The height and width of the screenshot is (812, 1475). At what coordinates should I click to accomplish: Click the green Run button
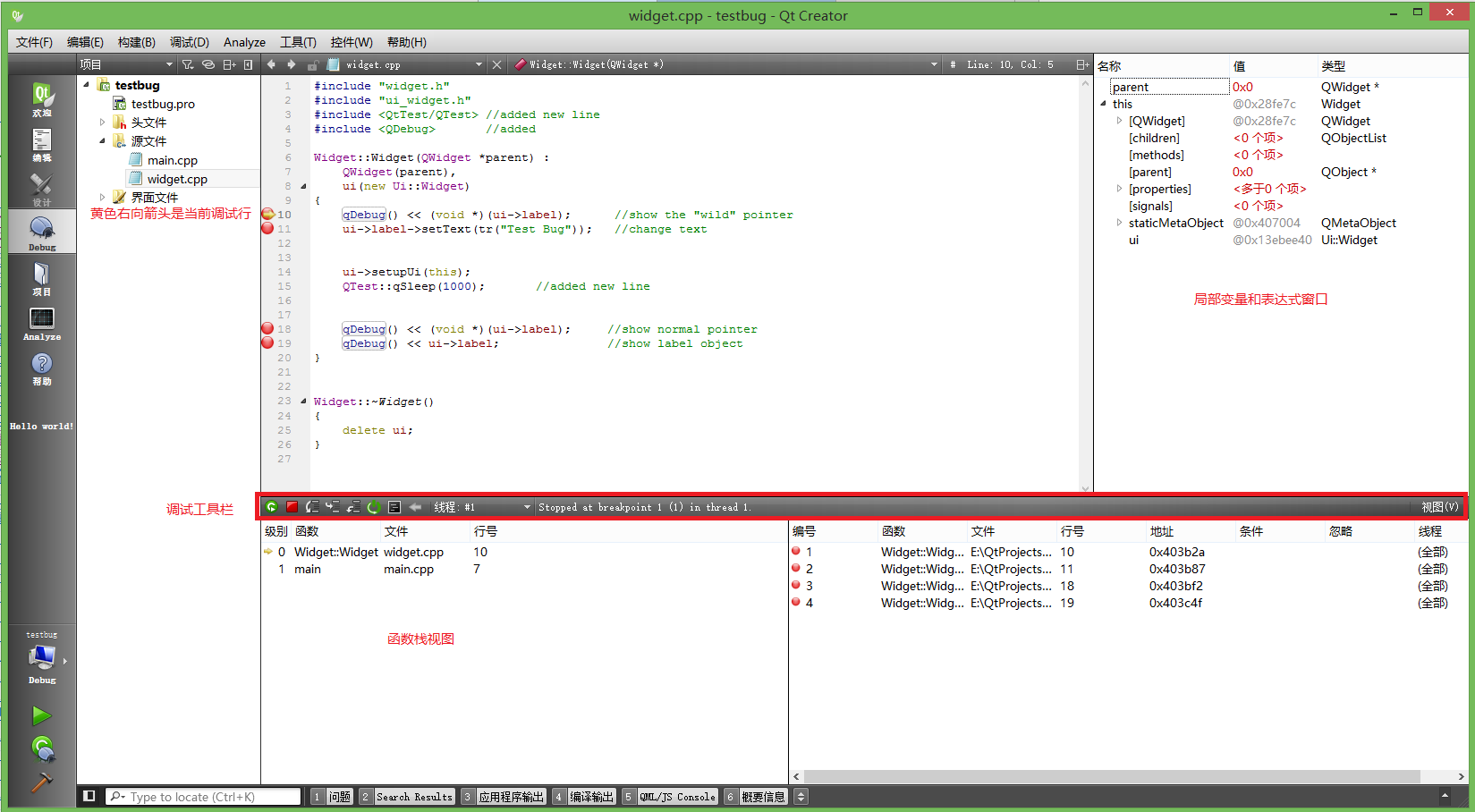pyautogui.click(x=41, y=715)
